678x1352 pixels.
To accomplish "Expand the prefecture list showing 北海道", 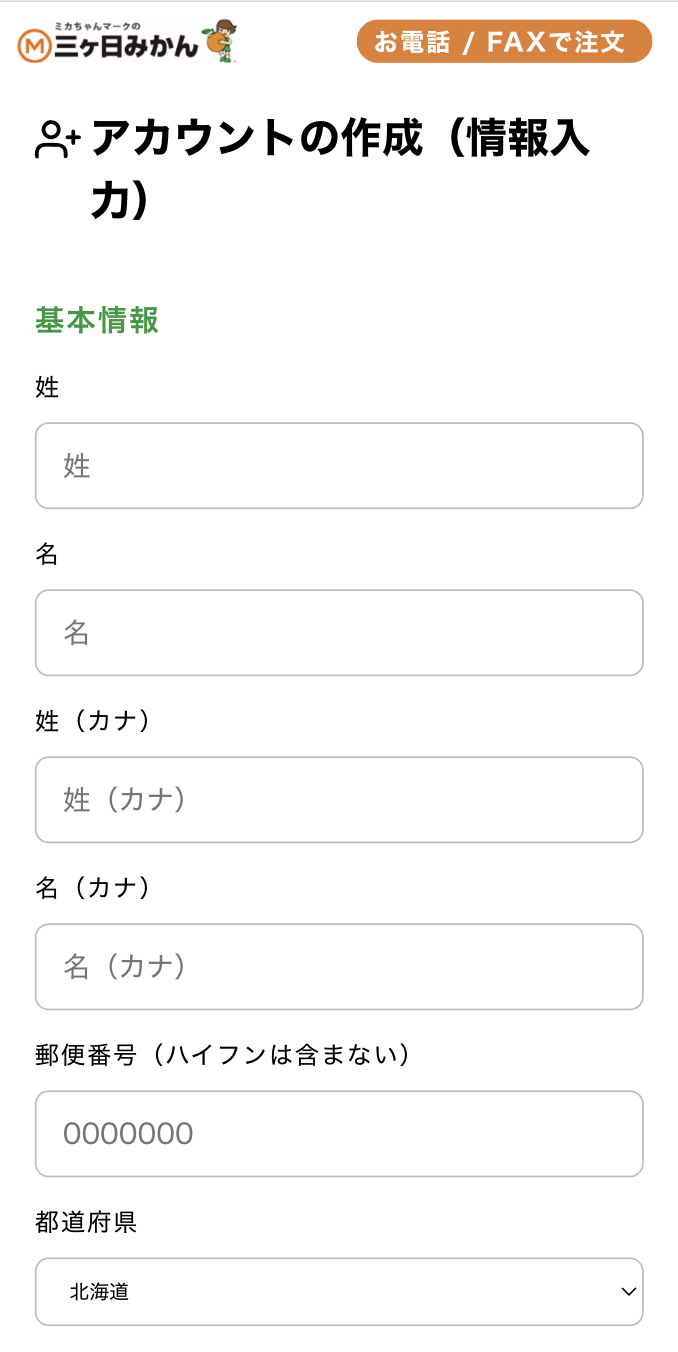I will click(x=339, y=1292).
